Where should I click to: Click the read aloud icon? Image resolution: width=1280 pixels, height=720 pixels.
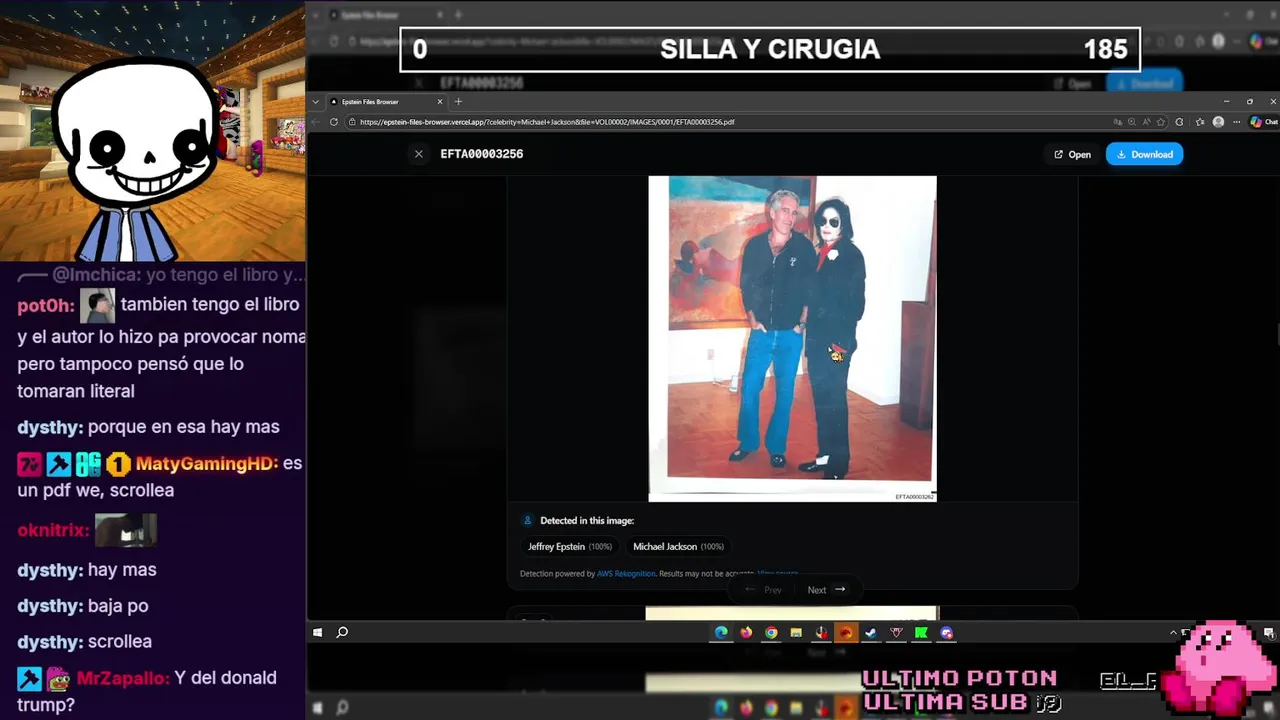(1146, 122)
